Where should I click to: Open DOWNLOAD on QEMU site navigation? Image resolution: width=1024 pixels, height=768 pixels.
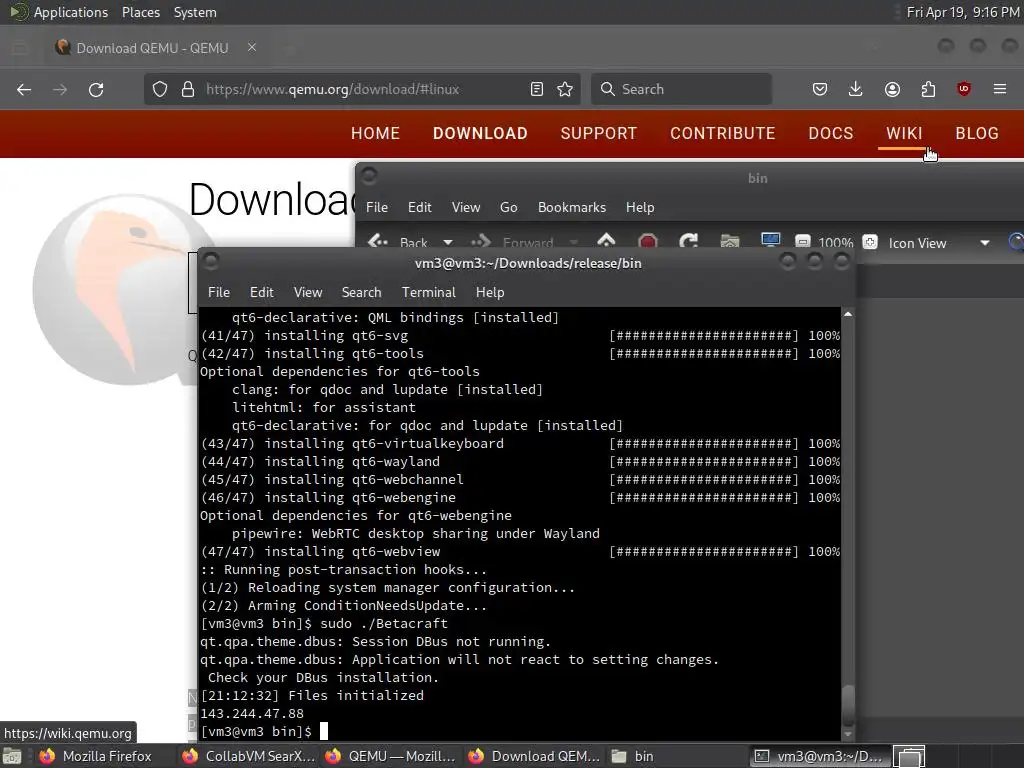[480, 133]
